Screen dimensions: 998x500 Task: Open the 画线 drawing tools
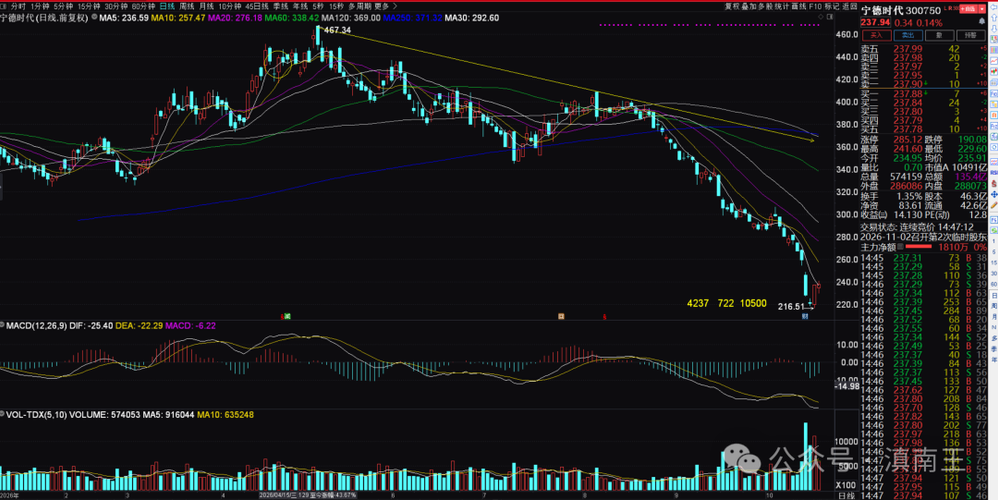click(x=799, y=6)
